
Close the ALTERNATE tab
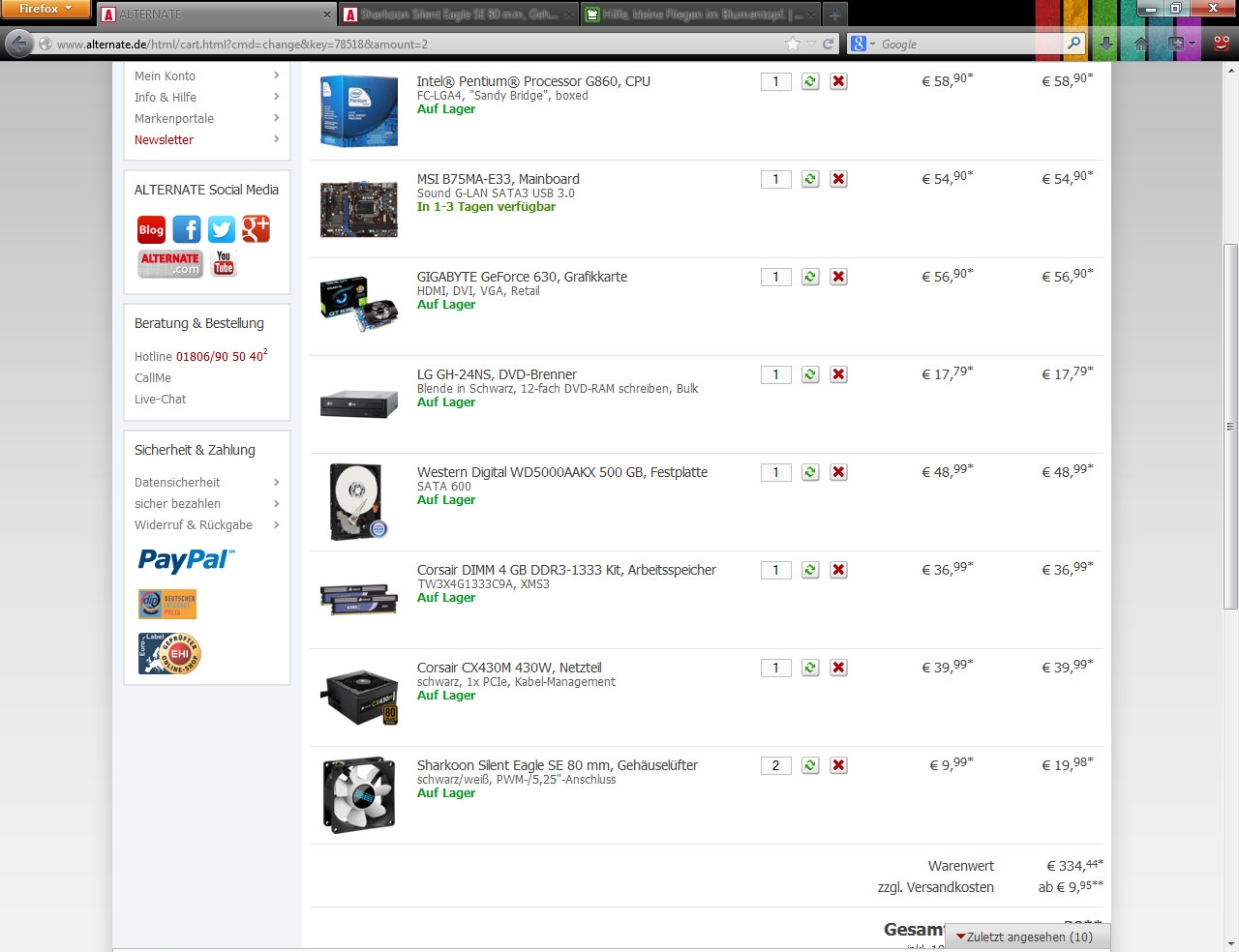(x=327, y=15)
